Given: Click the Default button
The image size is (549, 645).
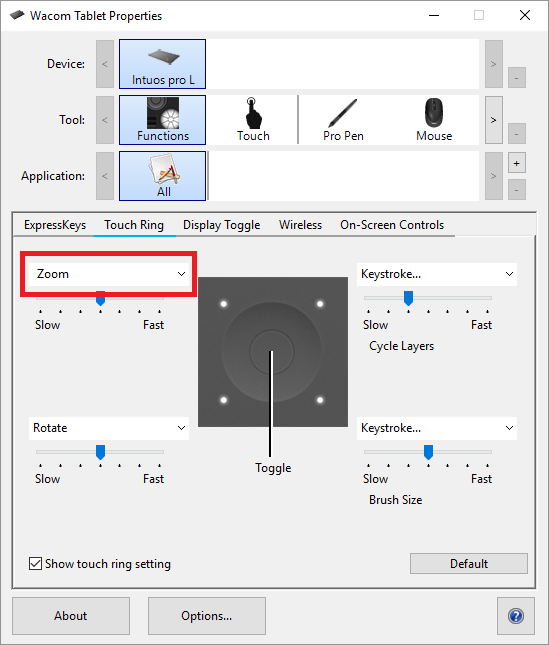Looking at the screenshot, I should click(469, 564).
